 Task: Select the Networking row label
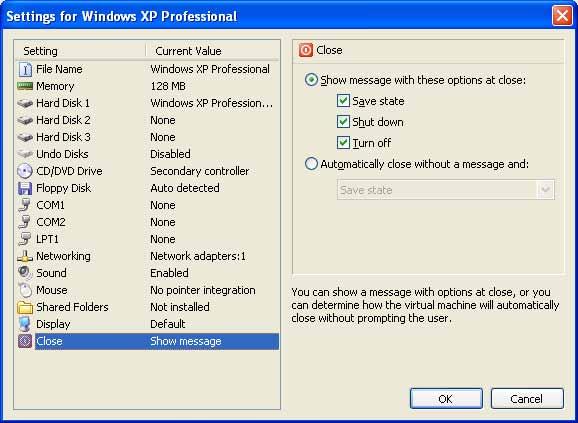(x=63, y=256)
